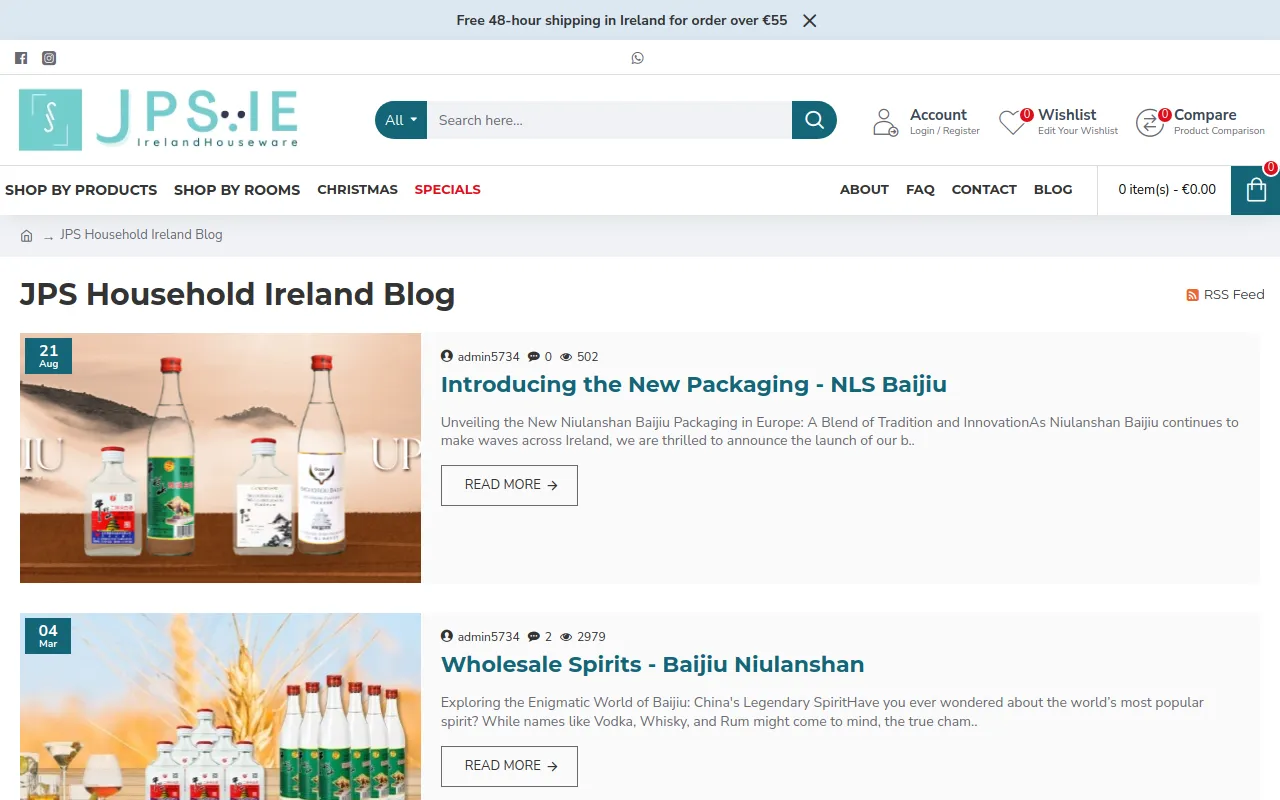Open the Blog menu item
The height and width of the screenshot is (800, 1280).
(1053, 190)
